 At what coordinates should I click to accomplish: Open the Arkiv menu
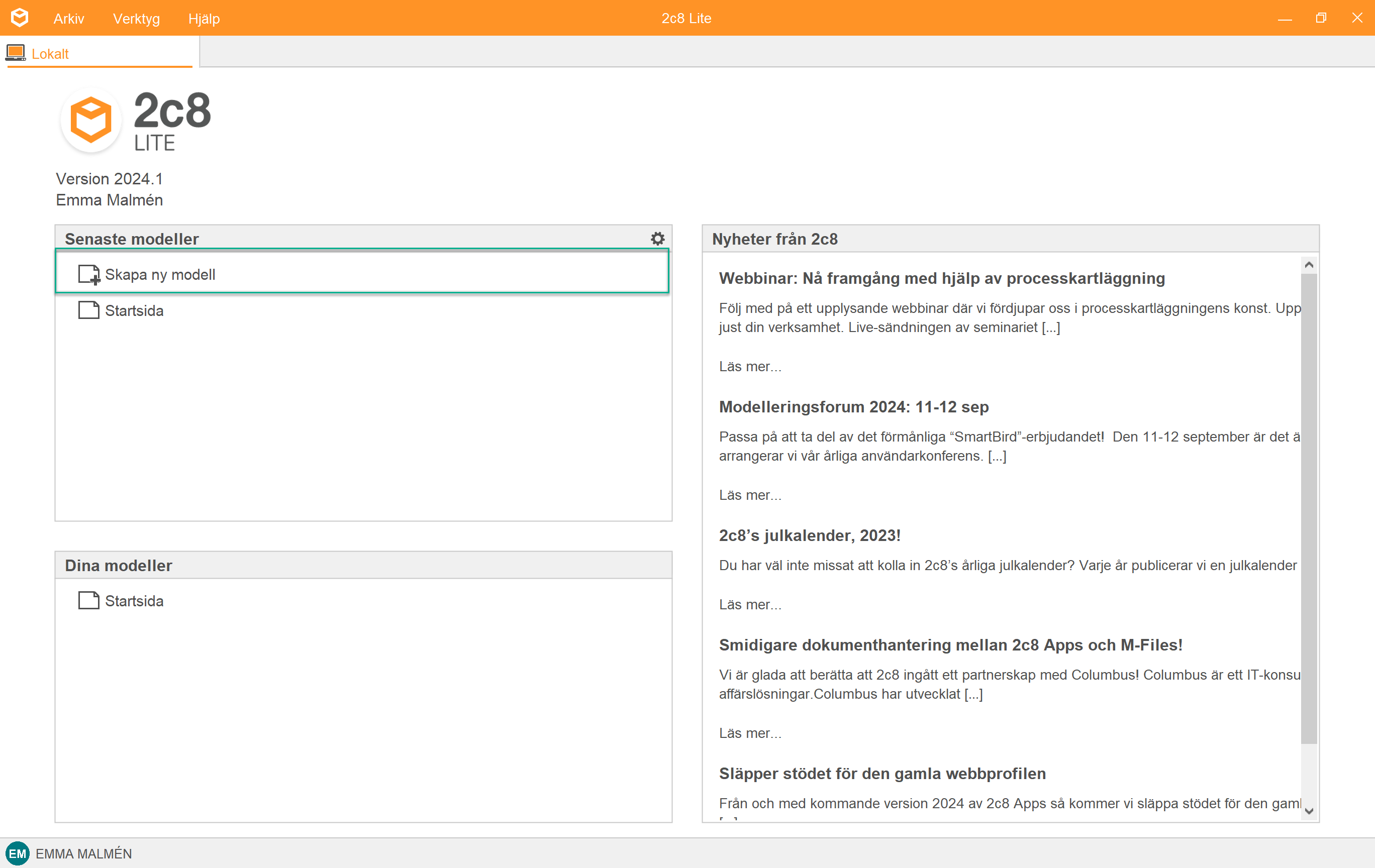coord(69,18)
